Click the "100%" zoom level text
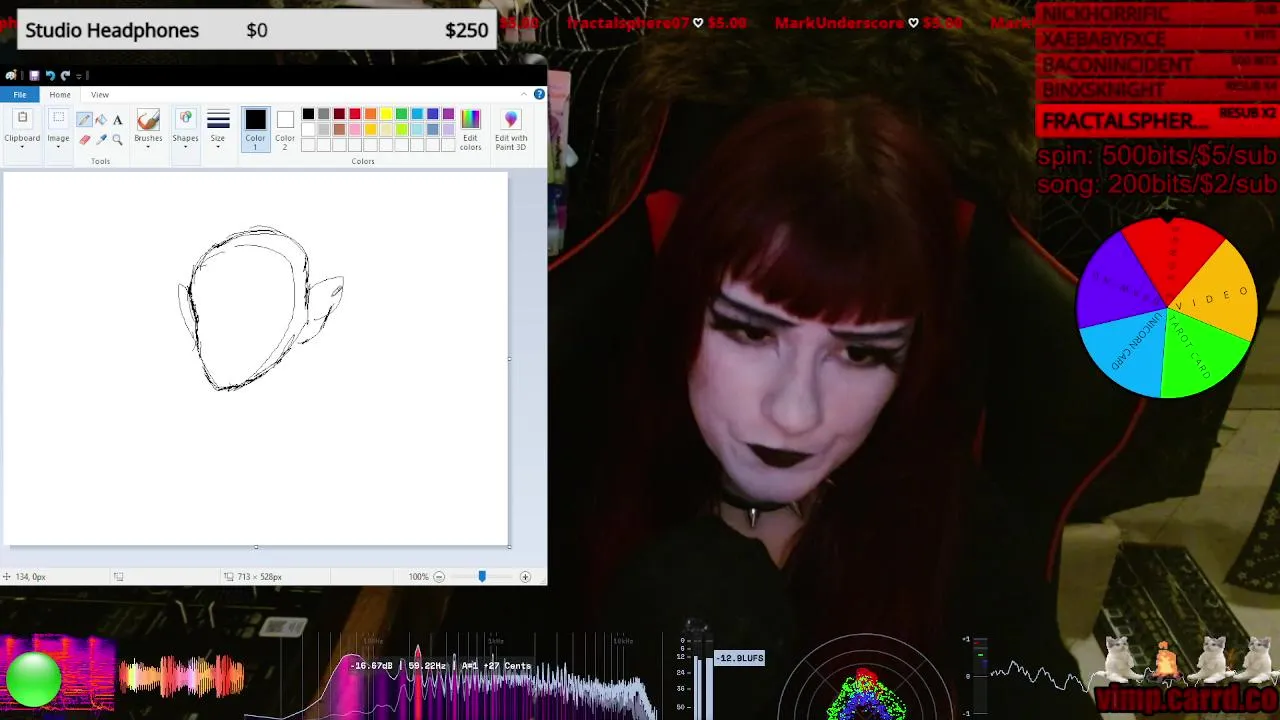Viewport: 1280px width, 720px height. coord(418,577)
